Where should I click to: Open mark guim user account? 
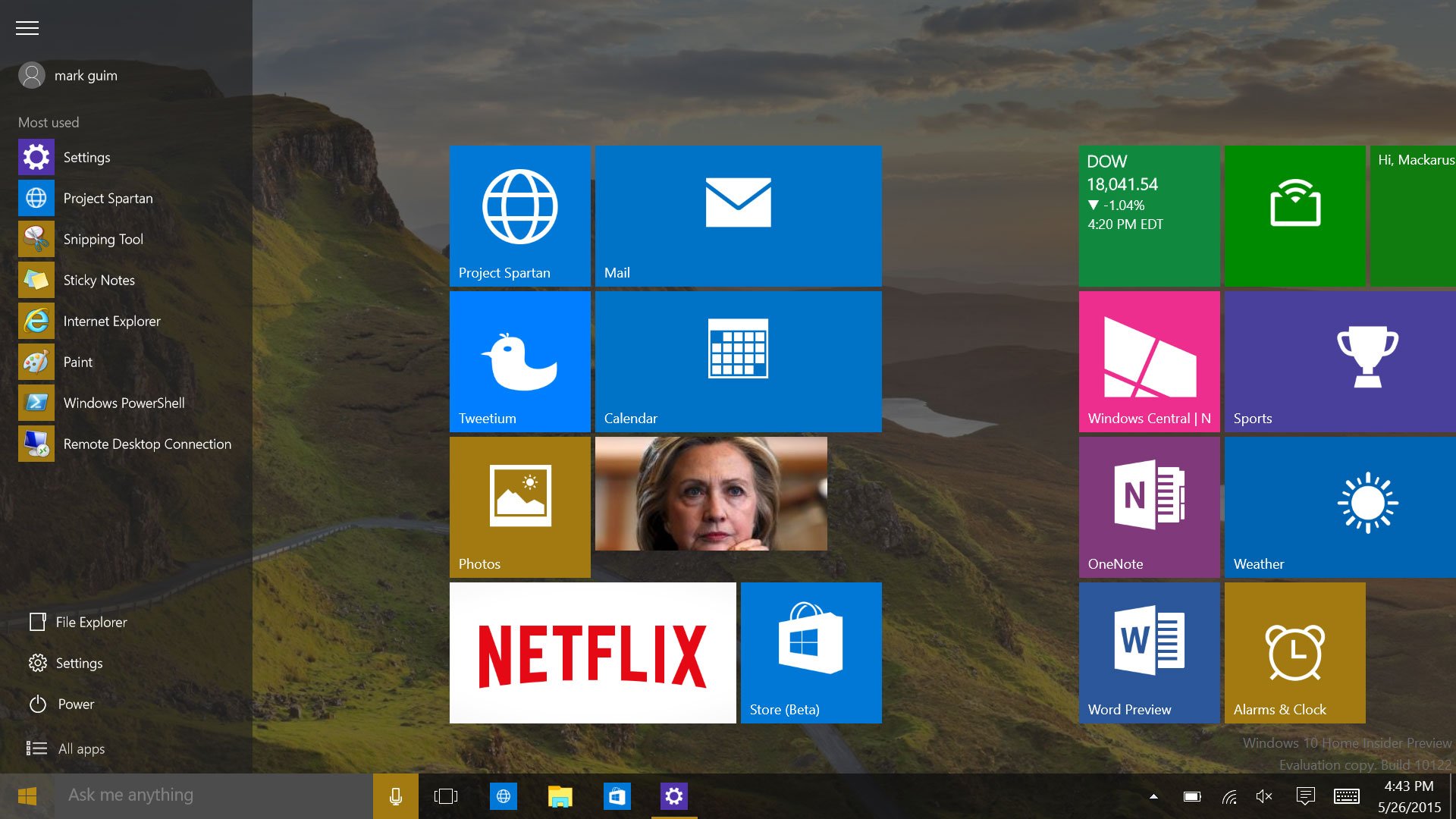(x=68, y=75)
